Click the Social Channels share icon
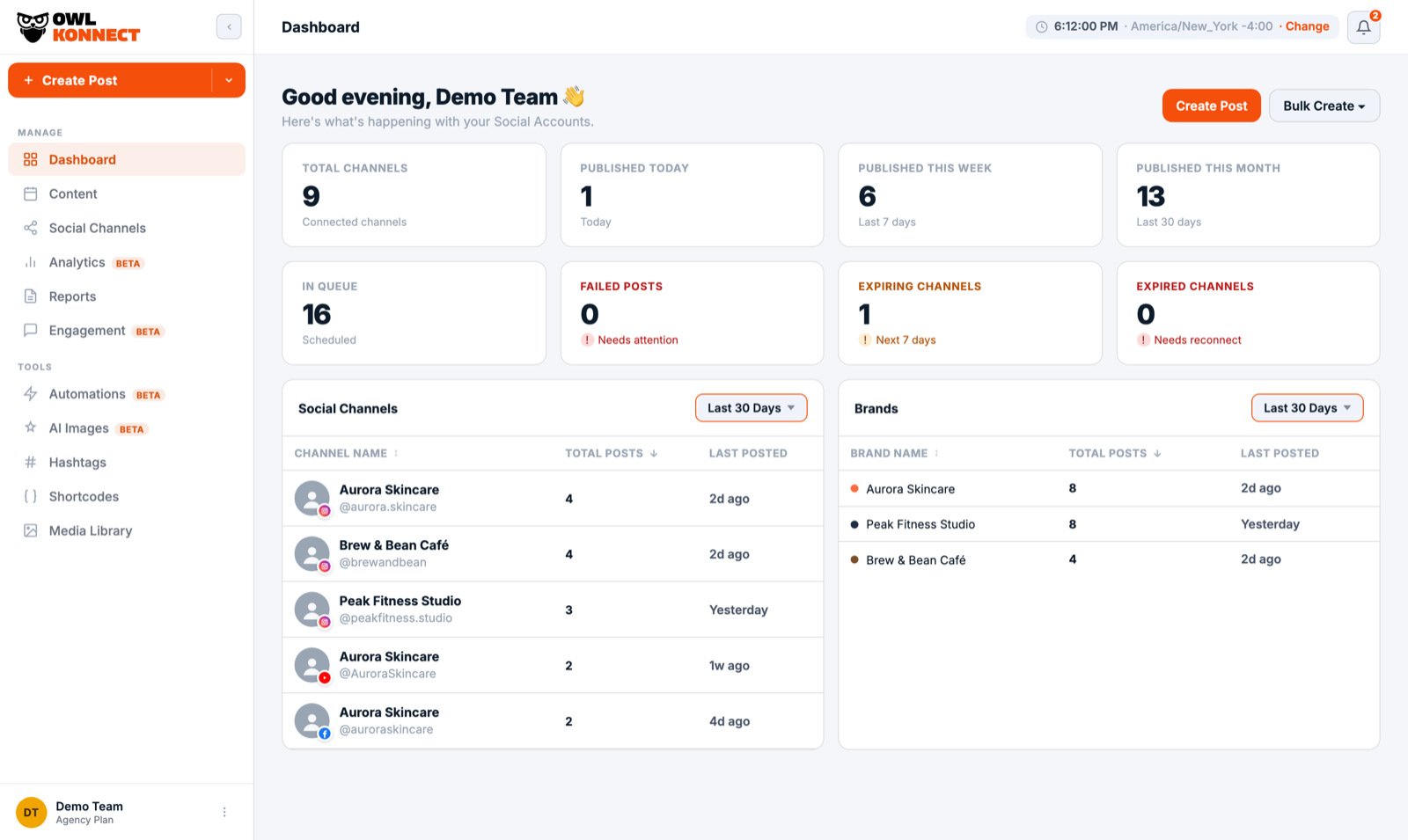Image resolution: width=1408 pixels, height=840 pixels. (31, 228)
